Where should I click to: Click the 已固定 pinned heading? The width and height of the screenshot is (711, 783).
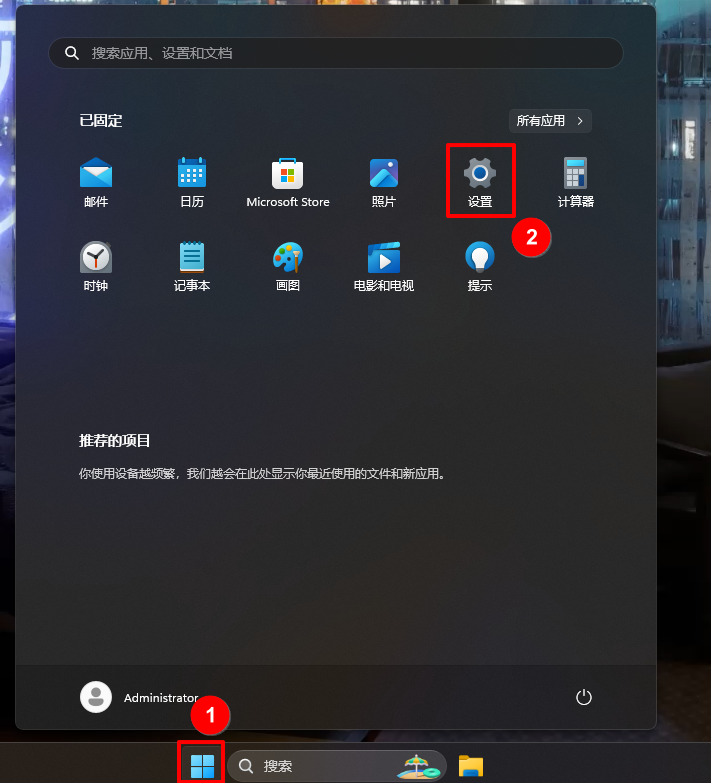(x=101, y=121)
